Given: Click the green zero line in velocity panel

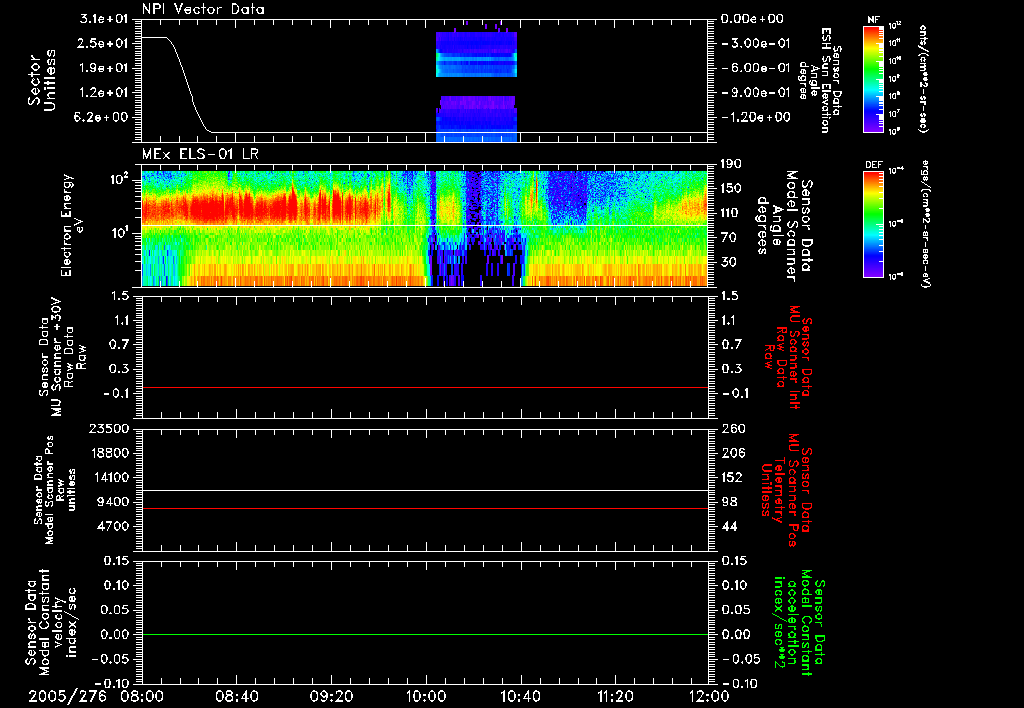Looking at the screenshot, I should 425,634.
